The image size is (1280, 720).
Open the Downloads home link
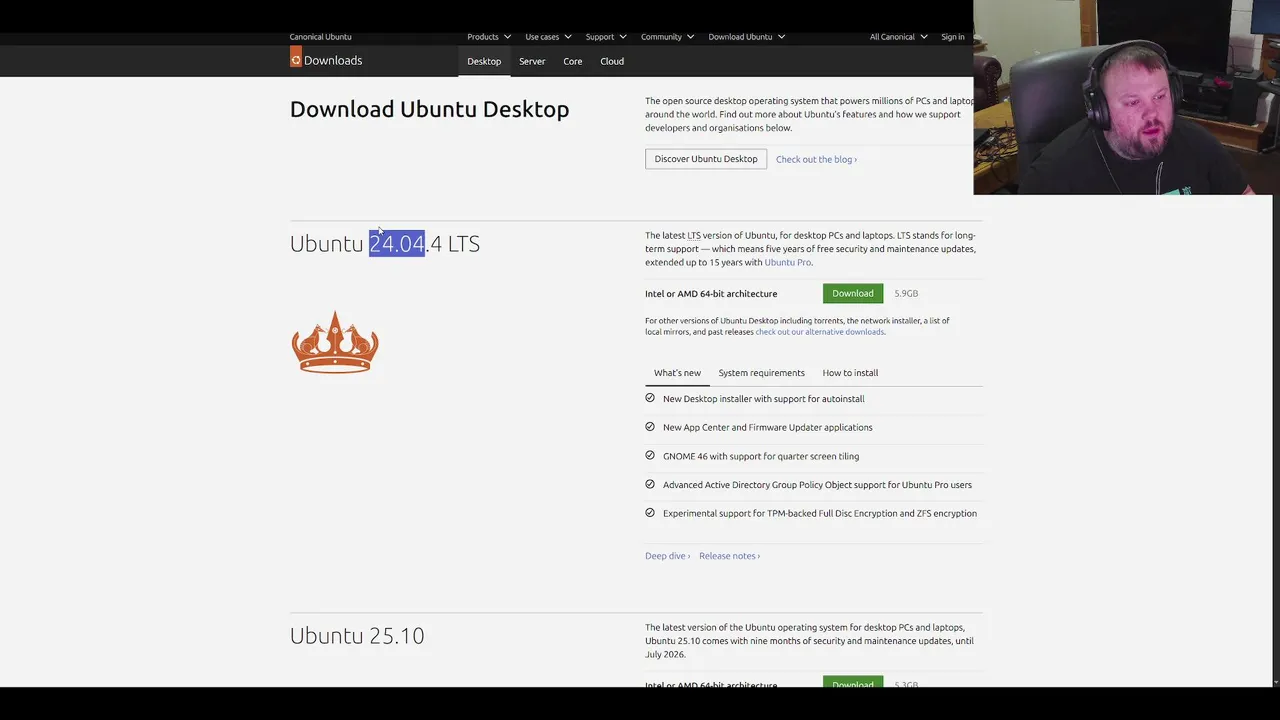333,61
